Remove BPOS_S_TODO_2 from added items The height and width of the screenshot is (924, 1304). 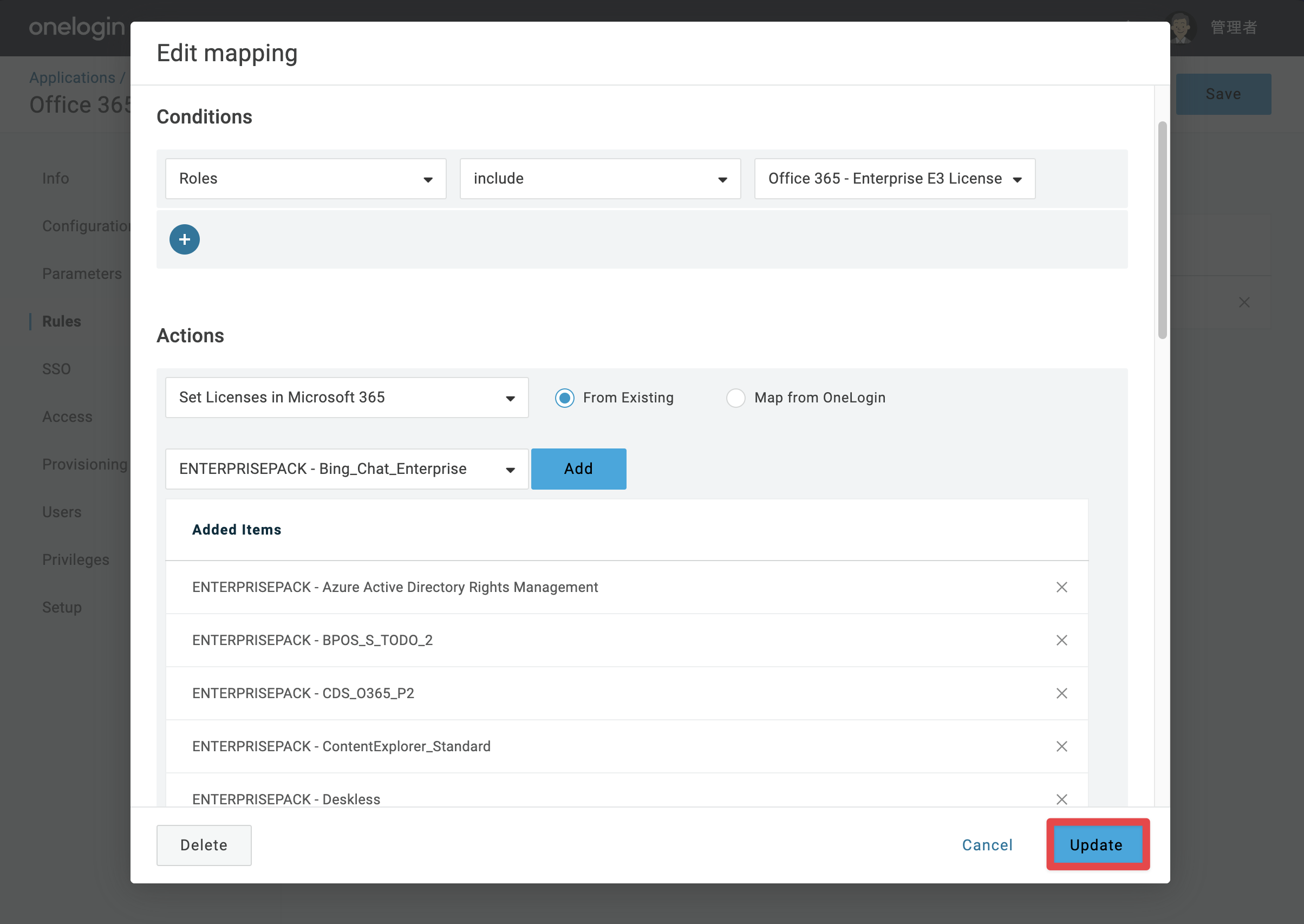pos(1061,640)
